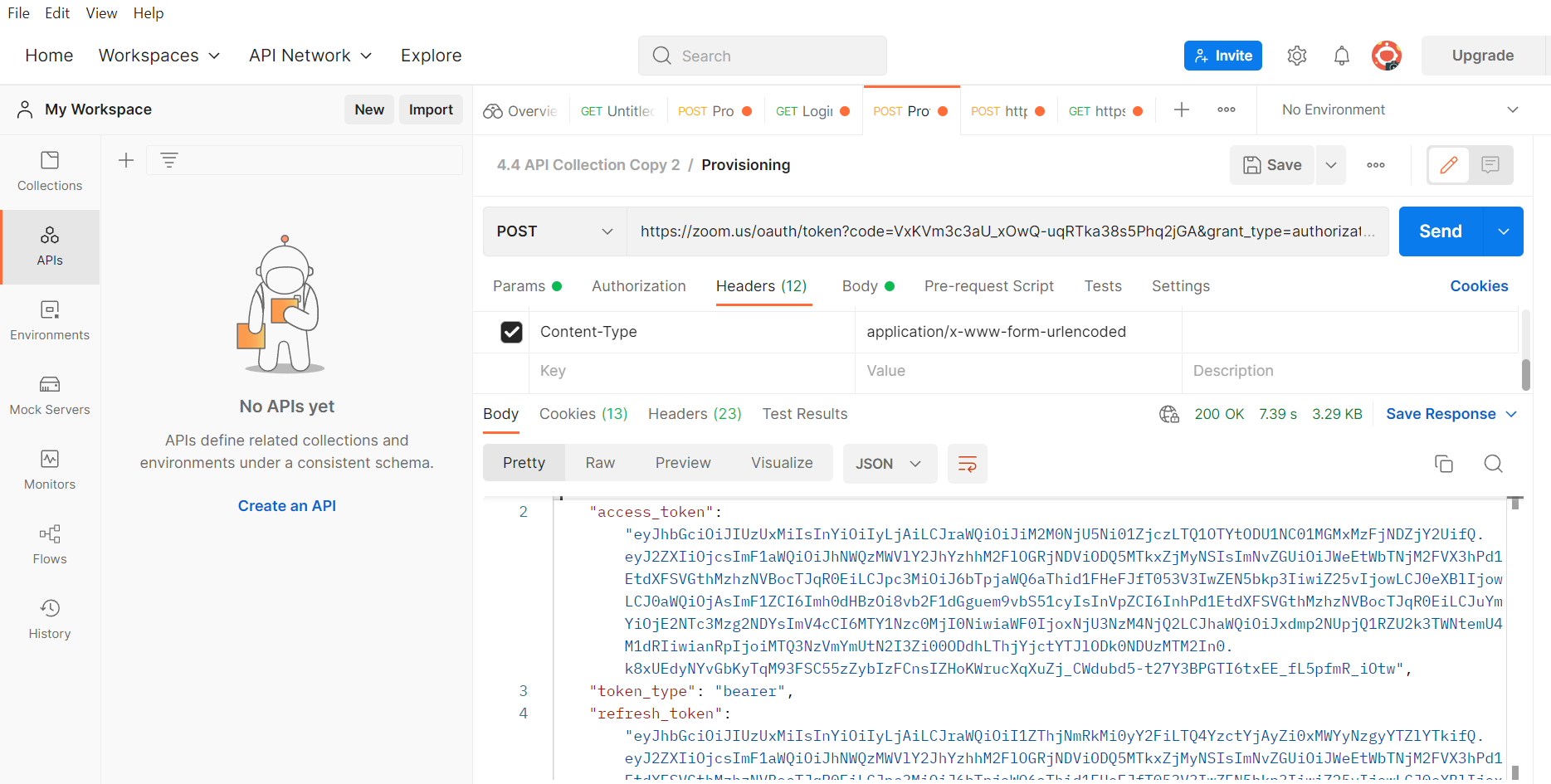The width and height of the screenshot is (1551, 784).
Task: Click the Invite button
Action: click(1223, 56)
